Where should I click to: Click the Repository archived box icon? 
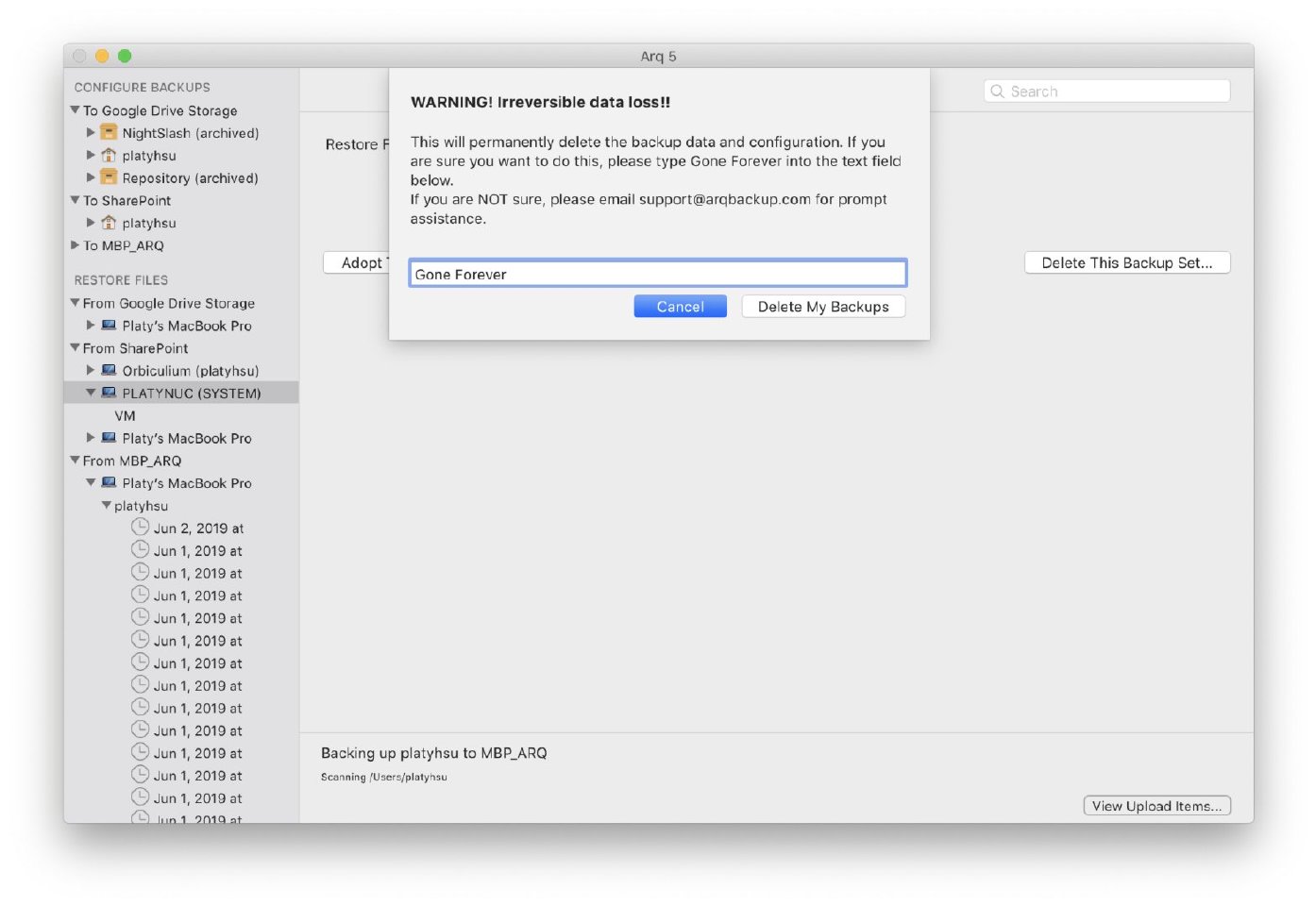(x=109, y=177)
